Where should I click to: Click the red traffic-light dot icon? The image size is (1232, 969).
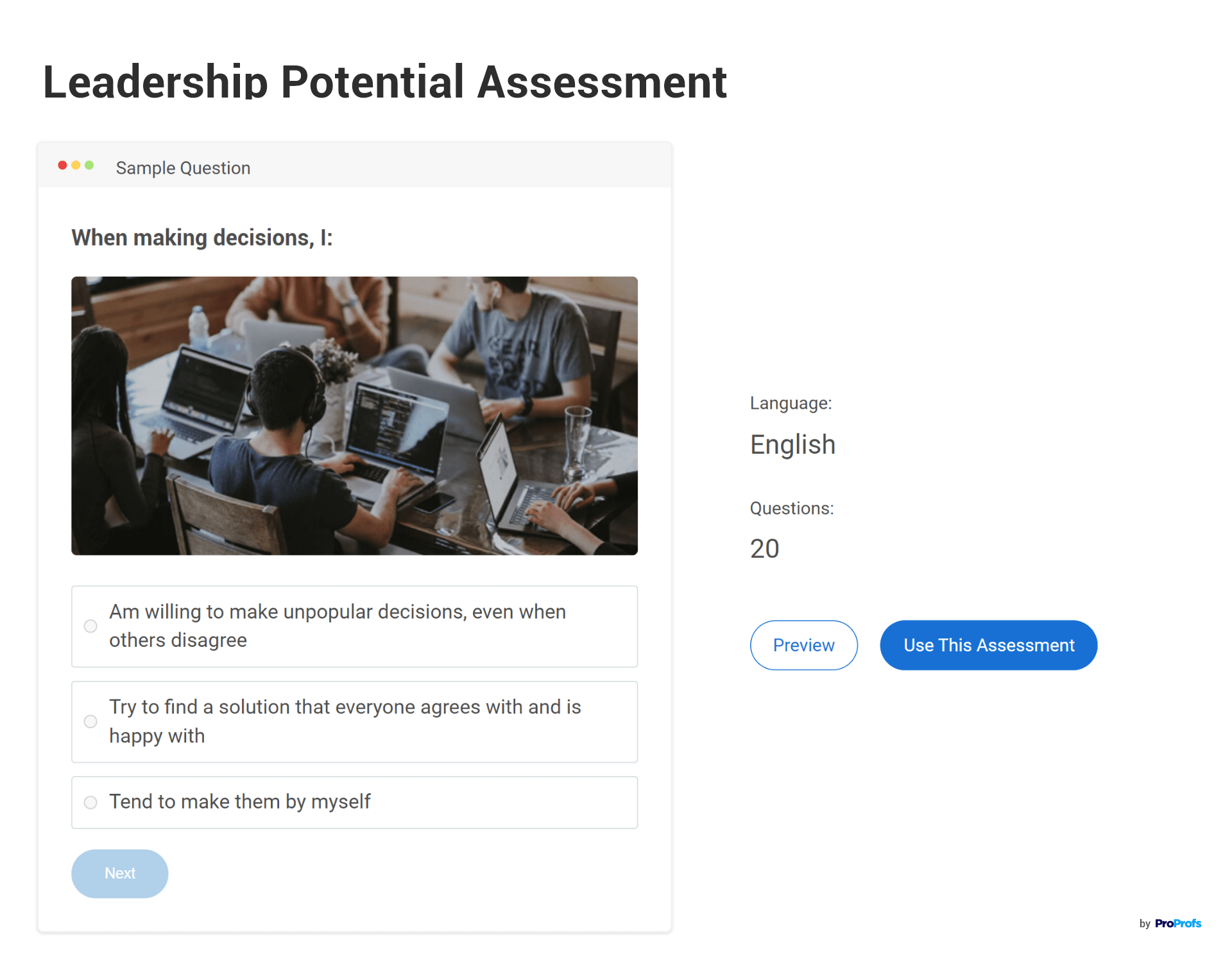point(62,165)
